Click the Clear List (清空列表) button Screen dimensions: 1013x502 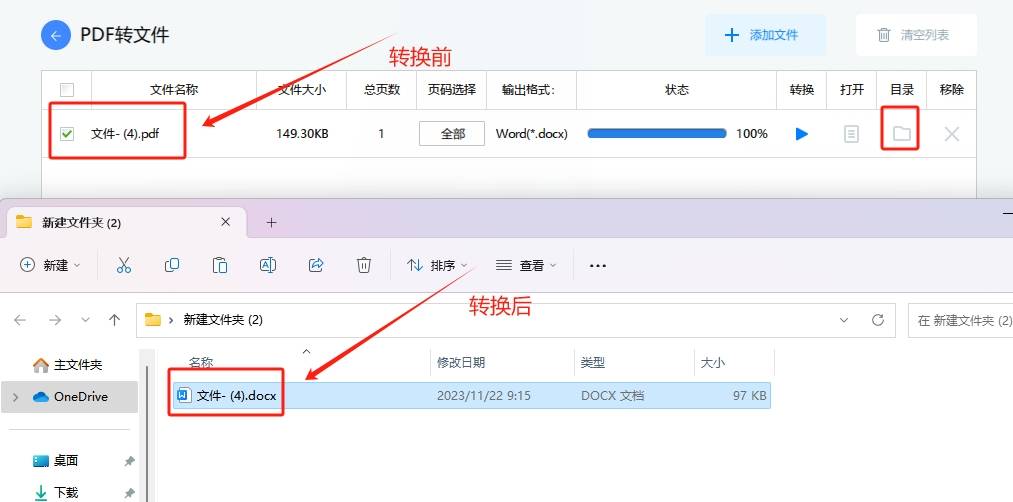click(916, 35)
